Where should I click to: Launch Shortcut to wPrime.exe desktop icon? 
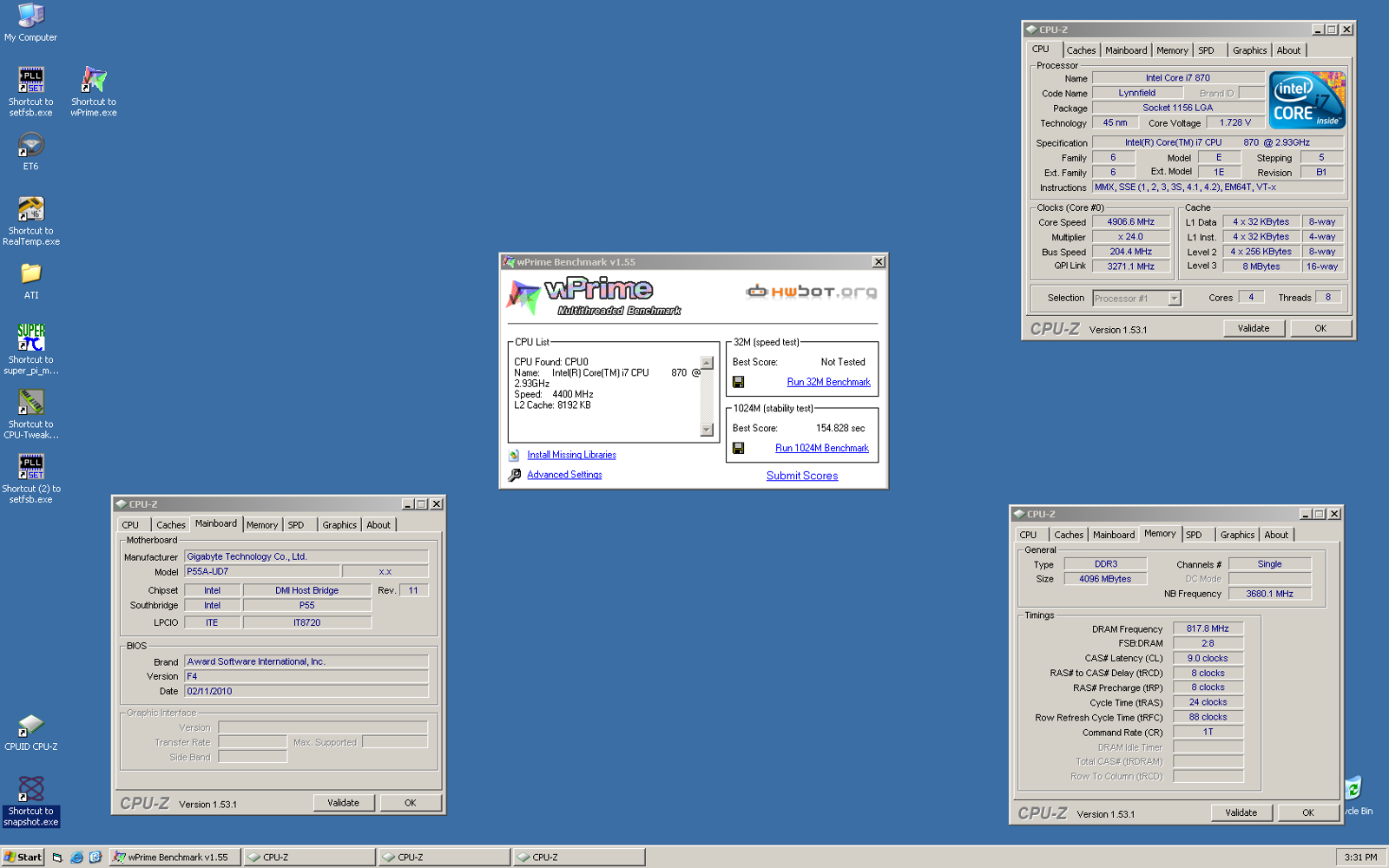pos(94,91)
